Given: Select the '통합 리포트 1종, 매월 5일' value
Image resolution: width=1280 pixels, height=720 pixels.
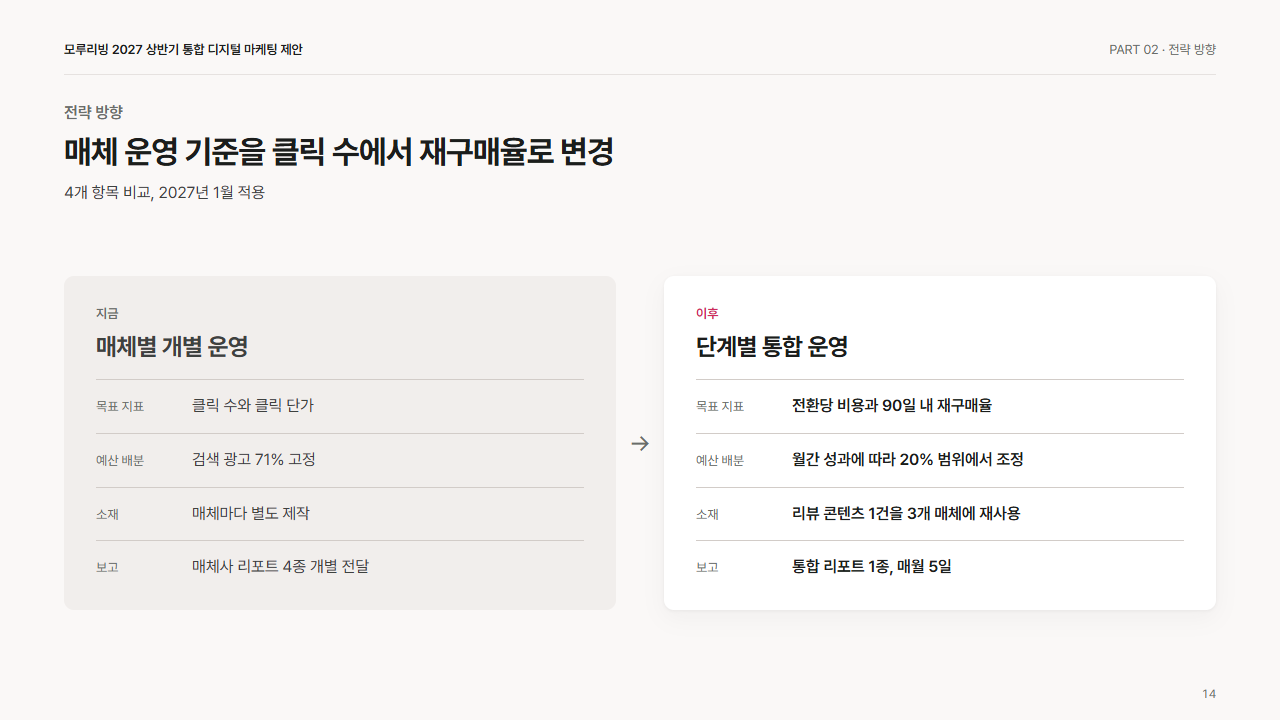Looking at the screenshot, I should [x=872, y=567].
